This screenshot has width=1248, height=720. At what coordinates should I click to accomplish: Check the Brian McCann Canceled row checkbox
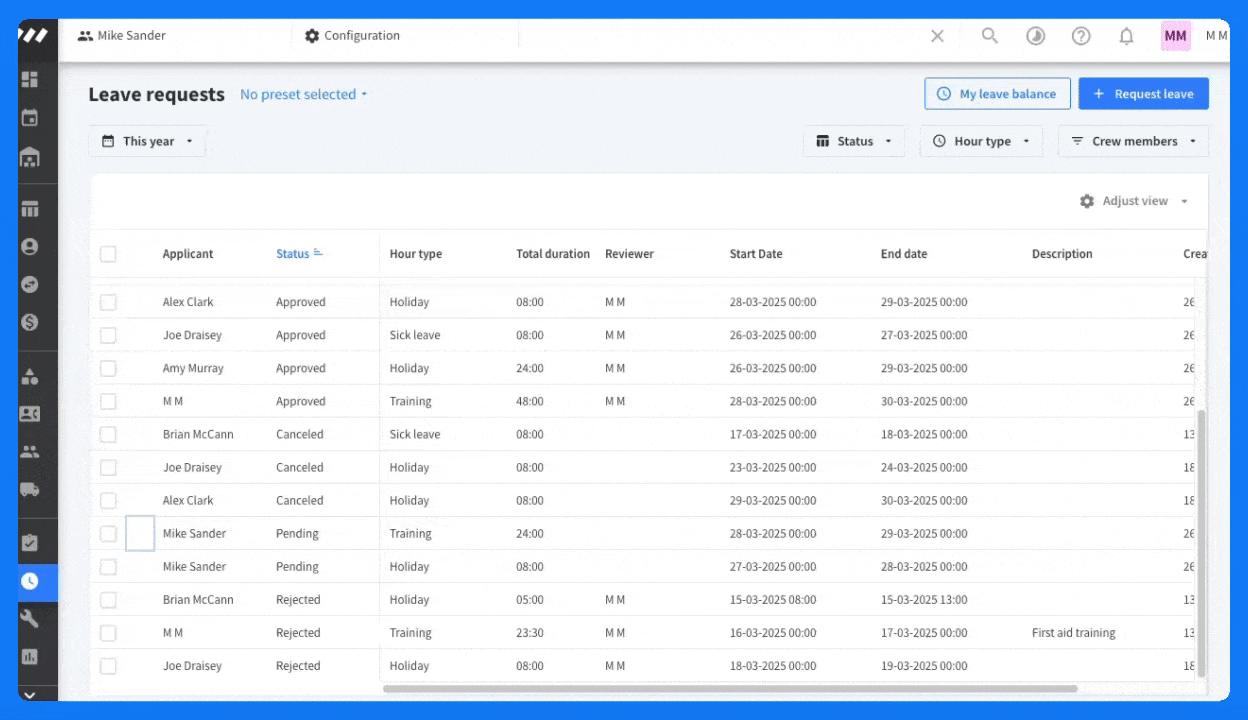108,434
